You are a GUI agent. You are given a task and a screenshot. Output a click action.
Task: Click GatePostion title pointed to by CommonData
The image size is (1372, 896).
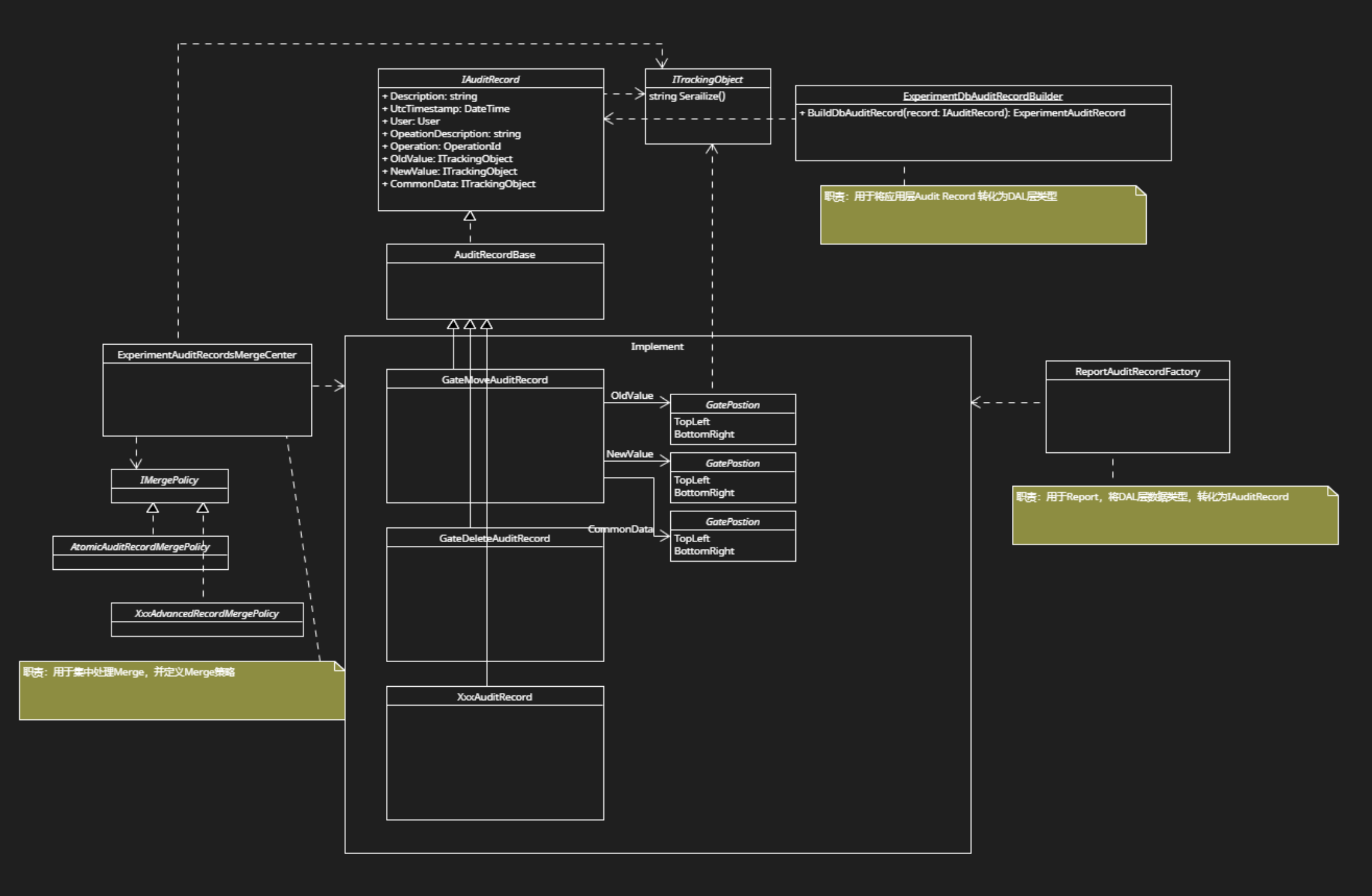(732, 522)
